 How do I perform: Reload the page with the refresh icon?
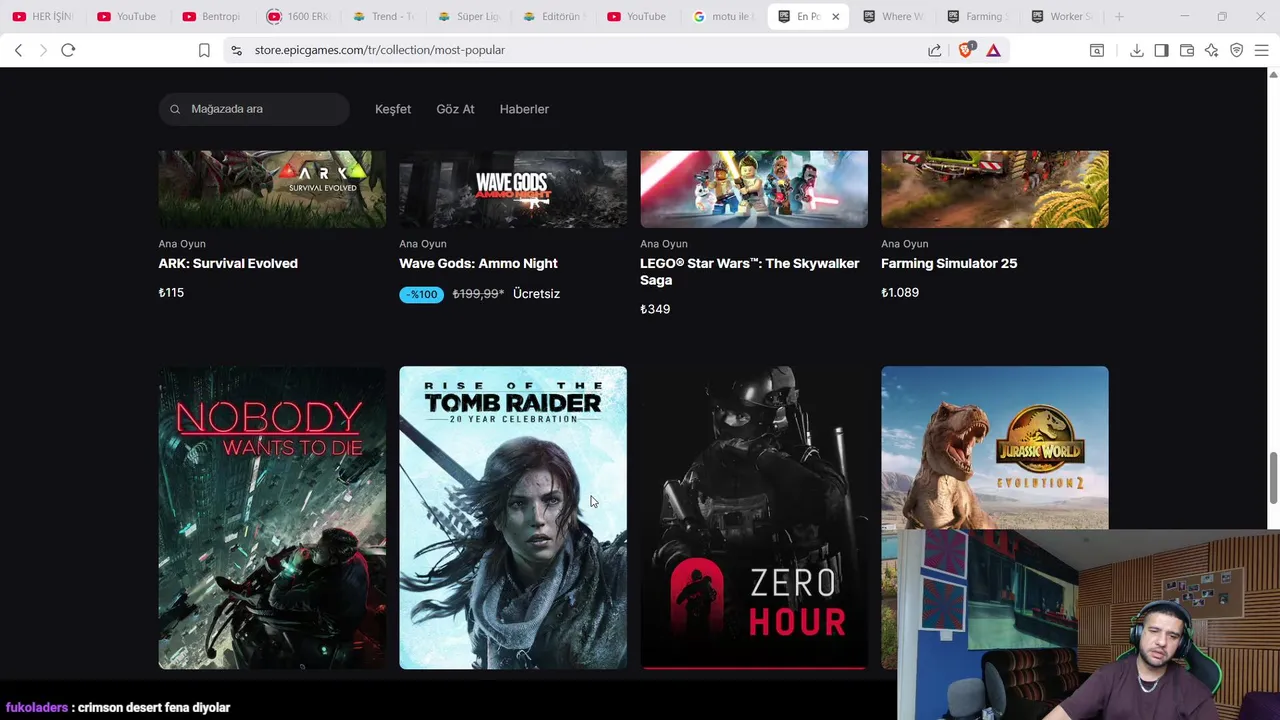click(68, 50)
